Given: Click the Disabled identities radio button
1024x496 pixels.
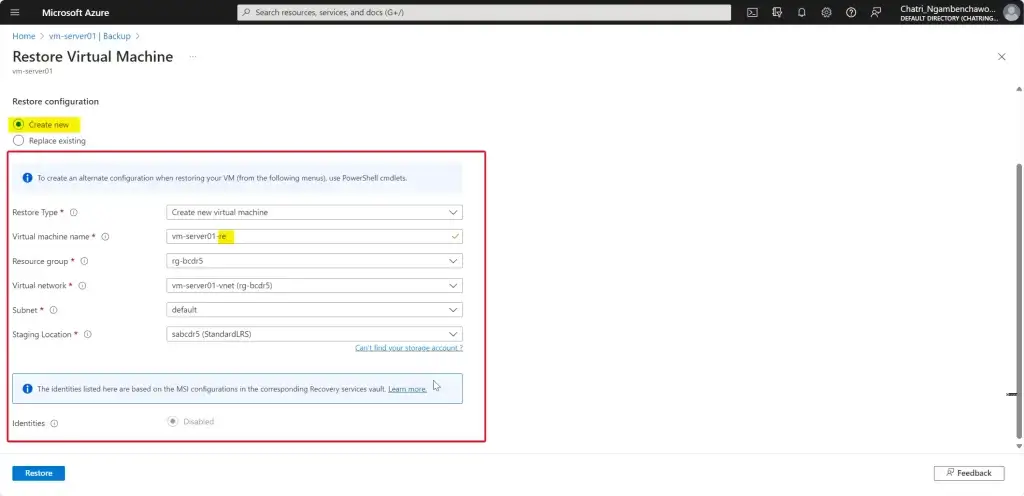Looking at the screenshot, I should (x=173, y=422).
